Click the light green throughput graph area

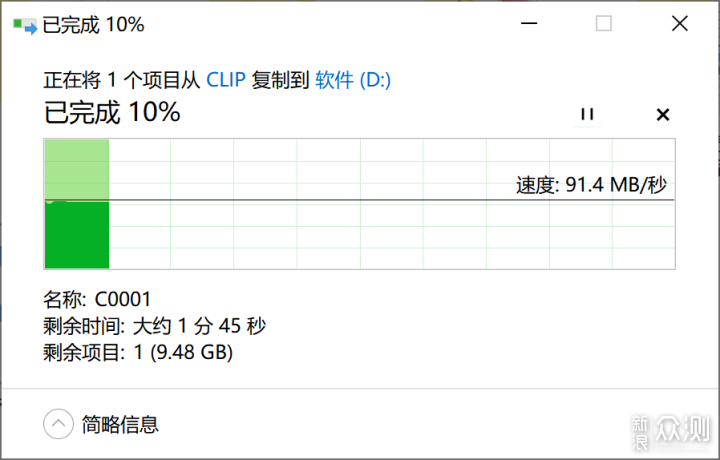[77, 170]
